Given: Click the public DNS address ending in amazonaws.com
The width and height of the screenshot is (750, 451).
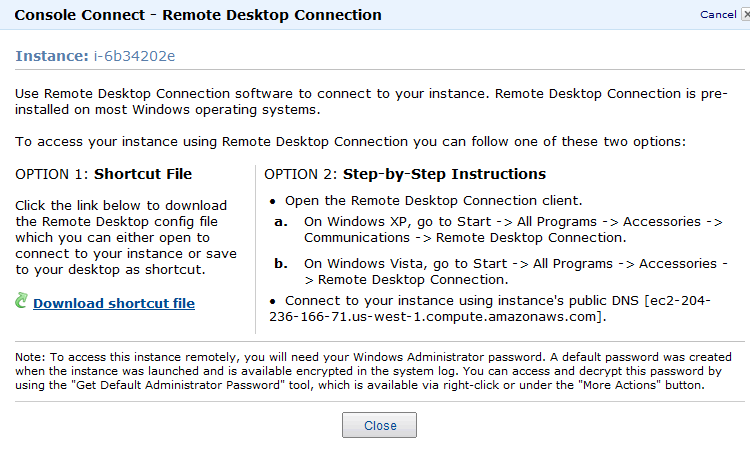Looking at the screenshot, I should [x=490, y=308].
